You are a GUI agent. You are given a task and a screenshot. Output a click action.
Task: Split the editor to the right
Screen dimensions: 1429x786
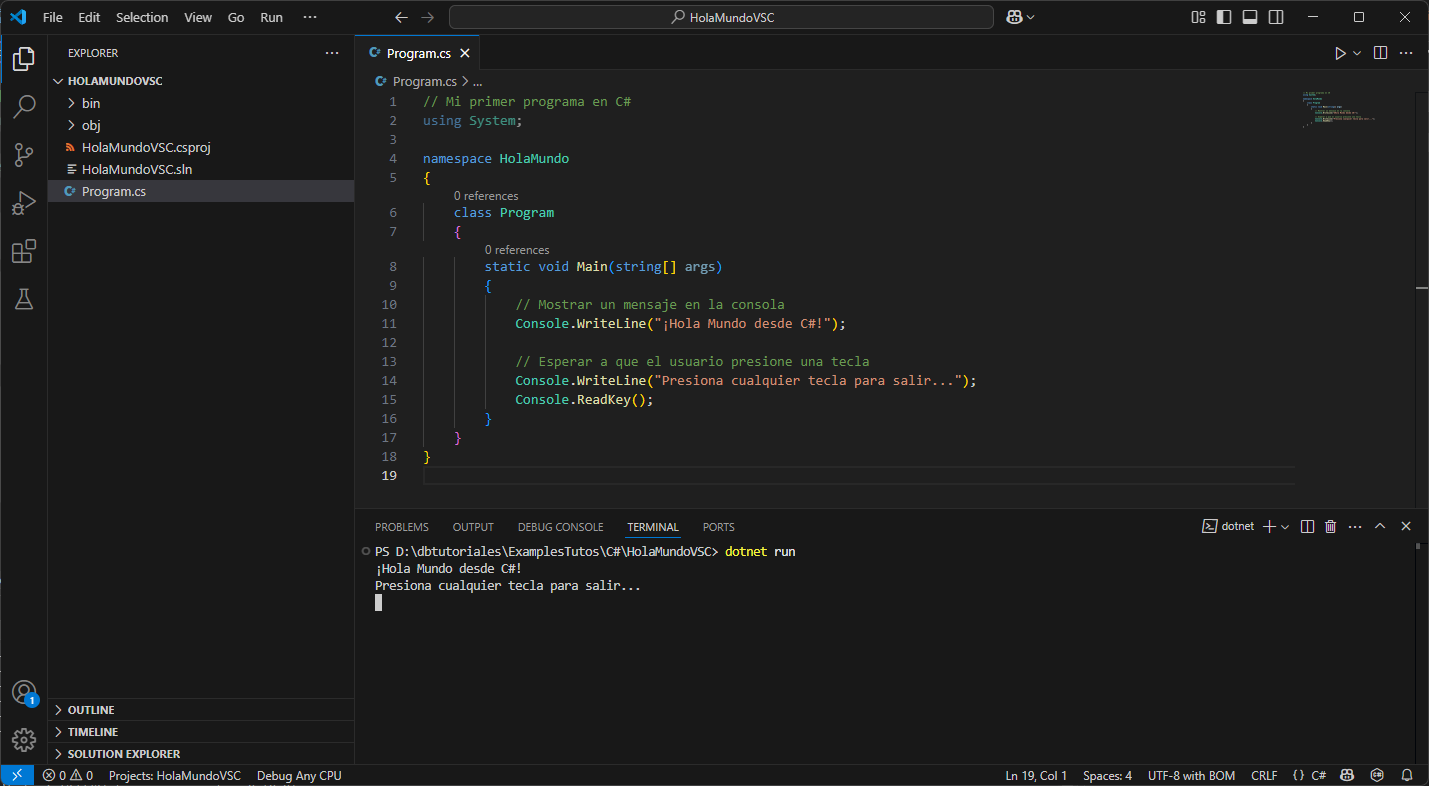click(1380, 53)
